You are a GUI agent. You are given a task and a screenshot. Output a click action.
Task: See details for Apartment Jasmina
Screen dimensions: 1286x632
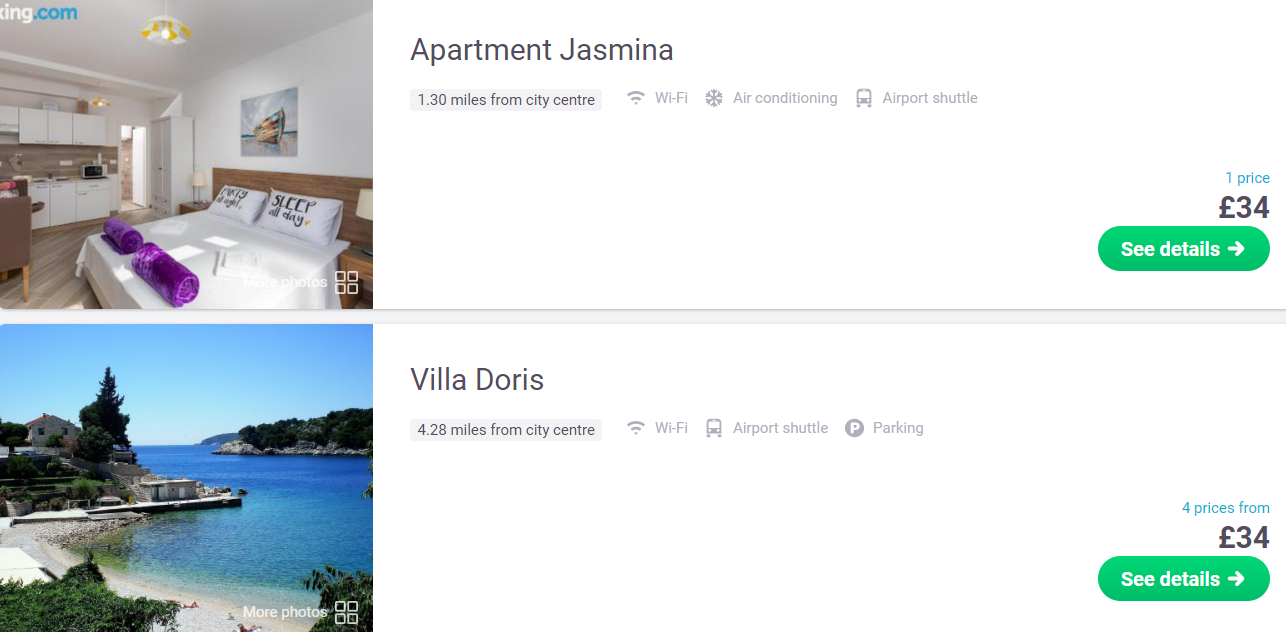point(1184,249)
